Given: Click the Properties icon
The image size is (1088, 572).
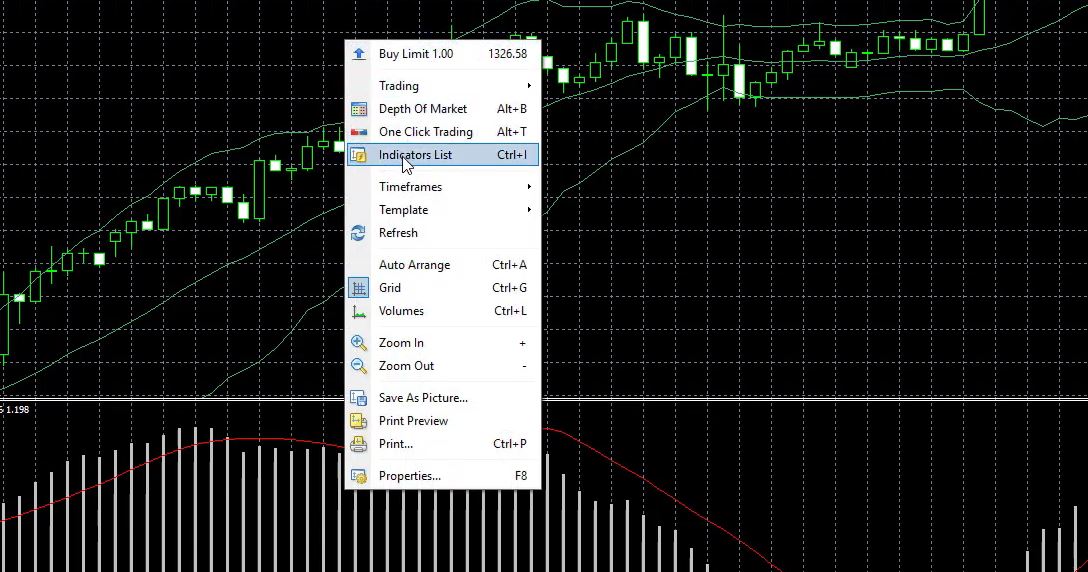Looking at the screenshot, I should pyautogui.click(x=359, y=476).
